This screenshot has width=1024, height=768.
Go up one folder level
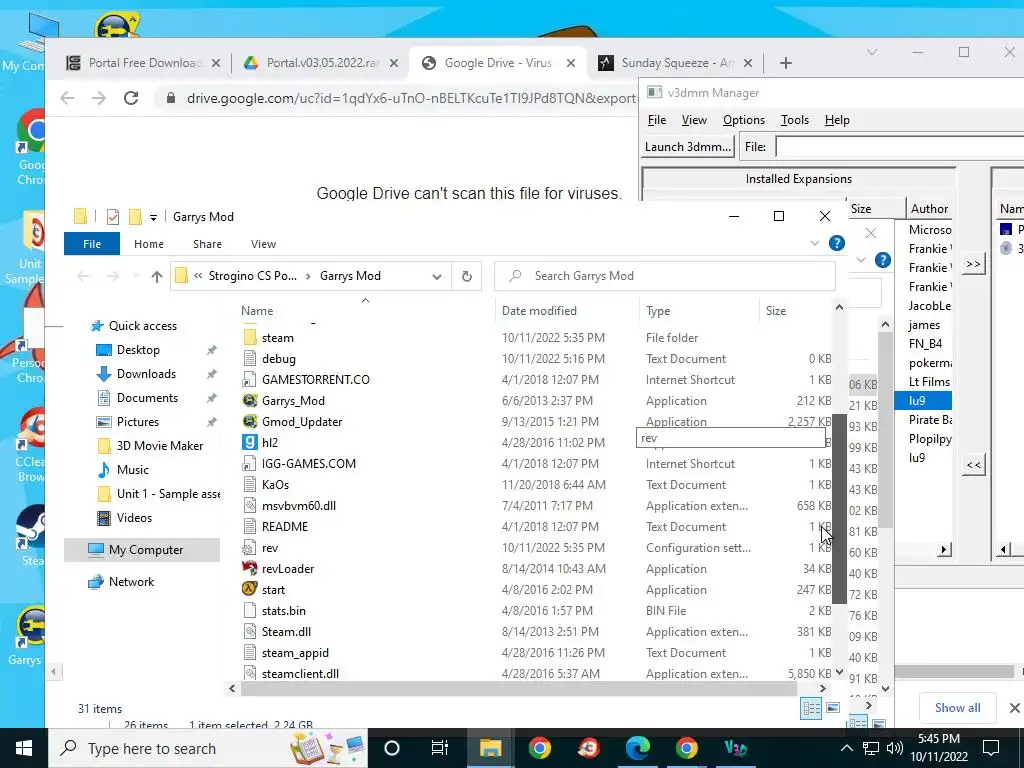coord(157,276)
